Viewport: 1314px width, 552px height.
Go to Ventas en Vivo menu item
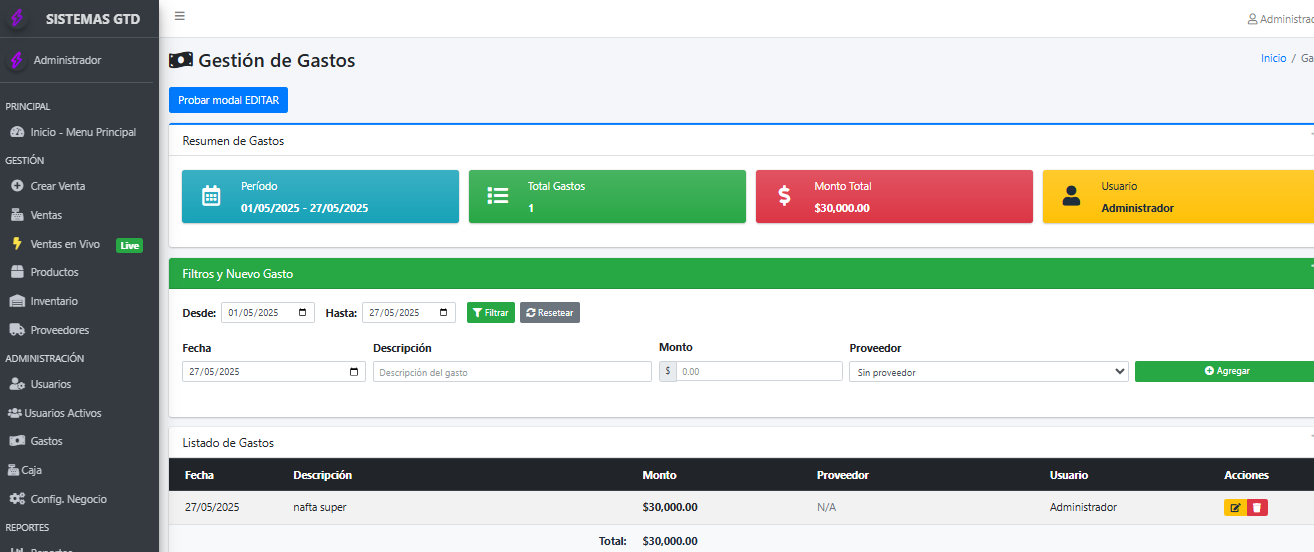(65, 244)
